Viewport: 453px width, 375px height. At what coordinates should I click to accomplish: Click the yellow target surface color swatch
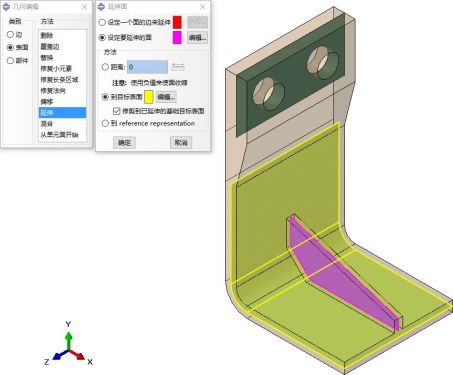(149, 97)
